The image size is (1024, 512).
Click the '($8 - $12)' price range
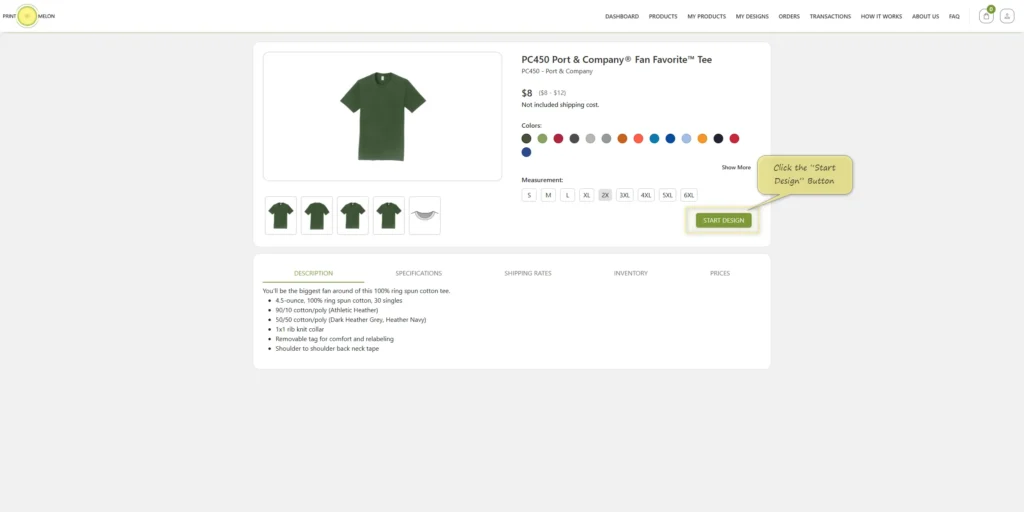(x=552, y=93)
